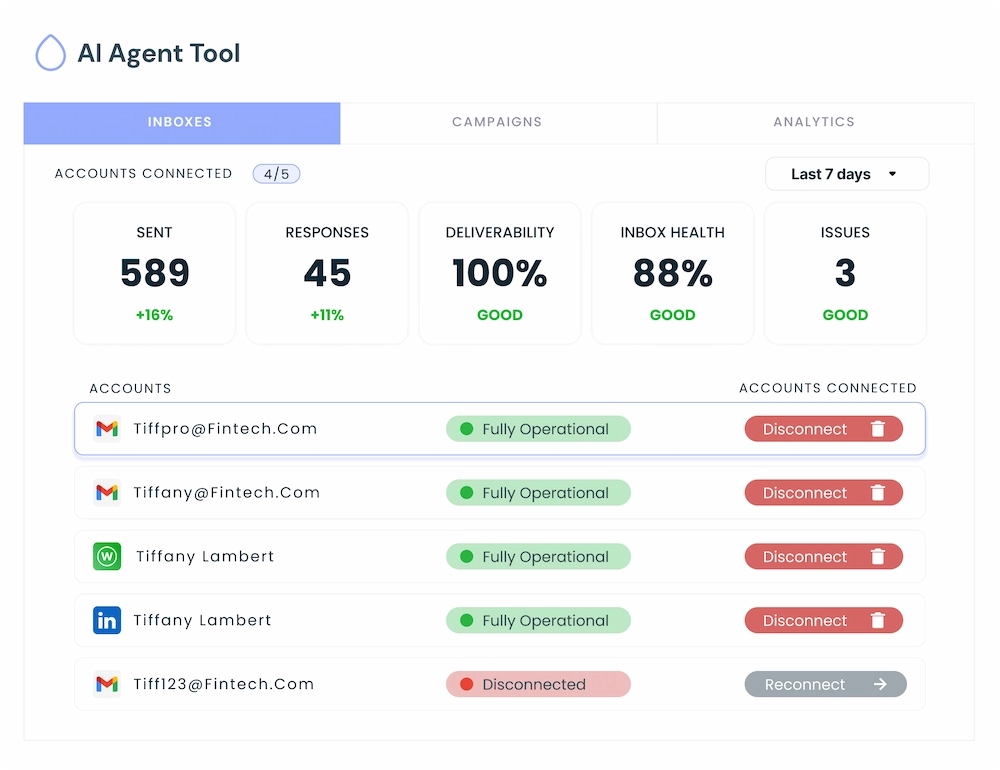The image size is (1000, 770).
Task: Click trash icon in Tiffany@Fintech.Com row
Action: click(878, 492)
